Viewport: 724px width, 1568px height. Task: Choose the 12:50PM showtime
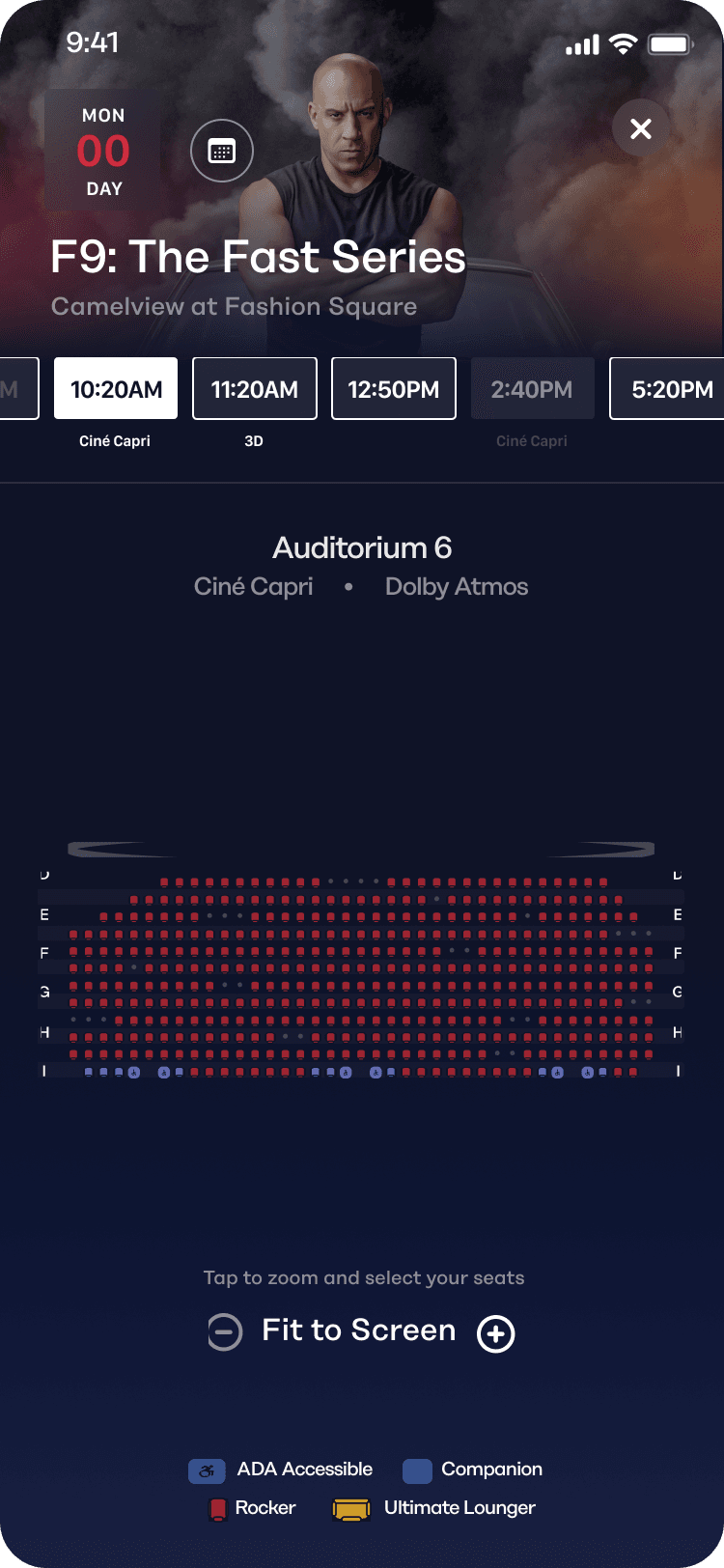(394, 389)
